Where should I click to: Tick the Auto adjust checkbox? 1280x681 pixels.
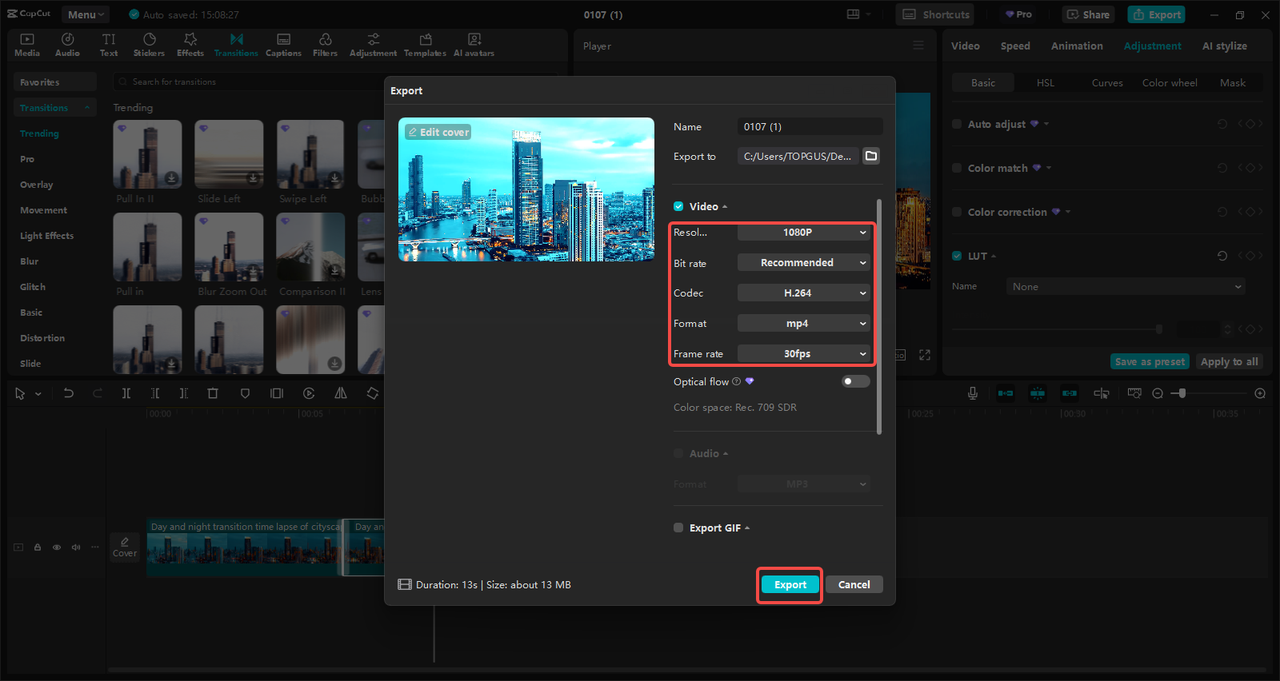[957, 124]
